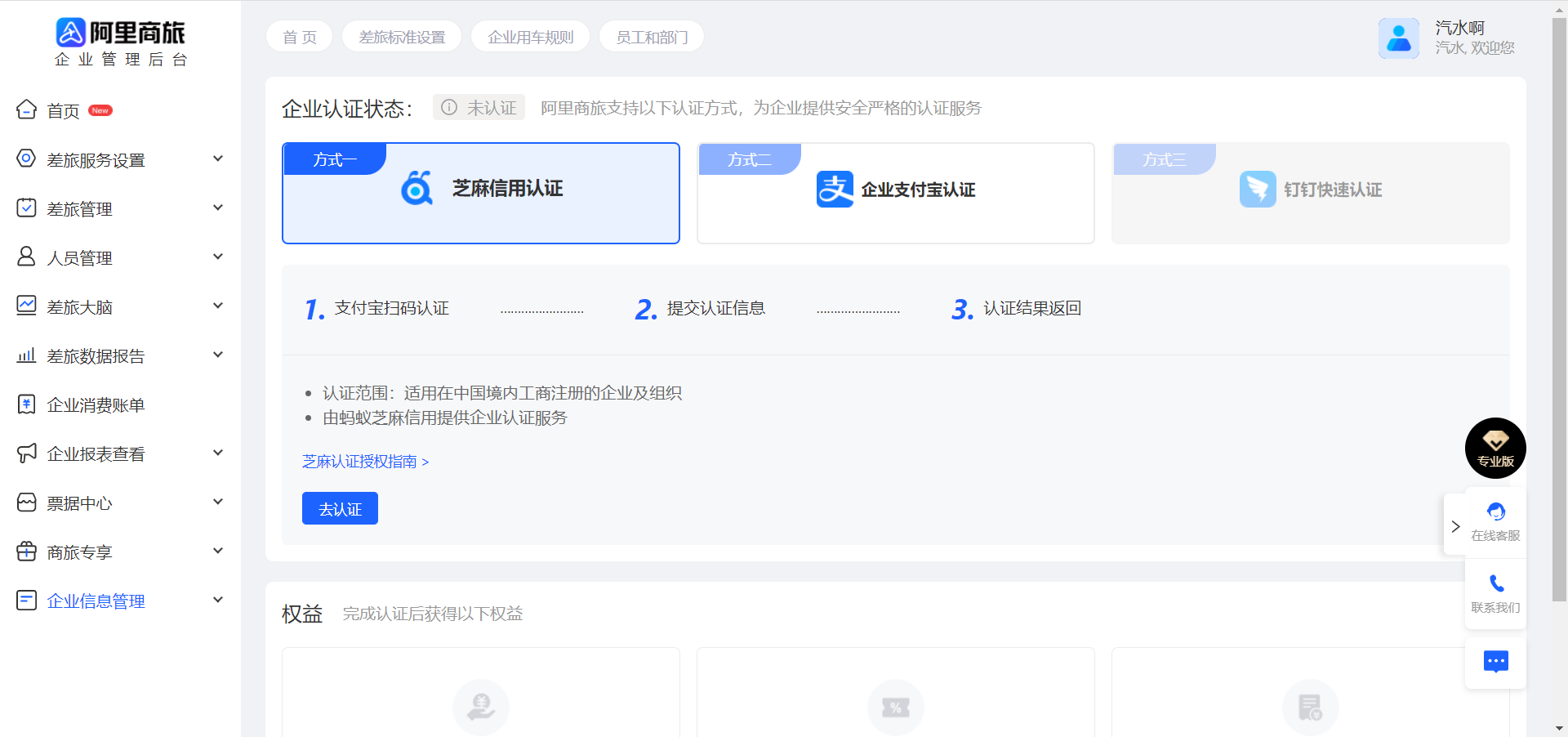Switch to the 差旅标准设置 top tab
The height and width of the screenshot is (737, 1568).
click(402, 37)
